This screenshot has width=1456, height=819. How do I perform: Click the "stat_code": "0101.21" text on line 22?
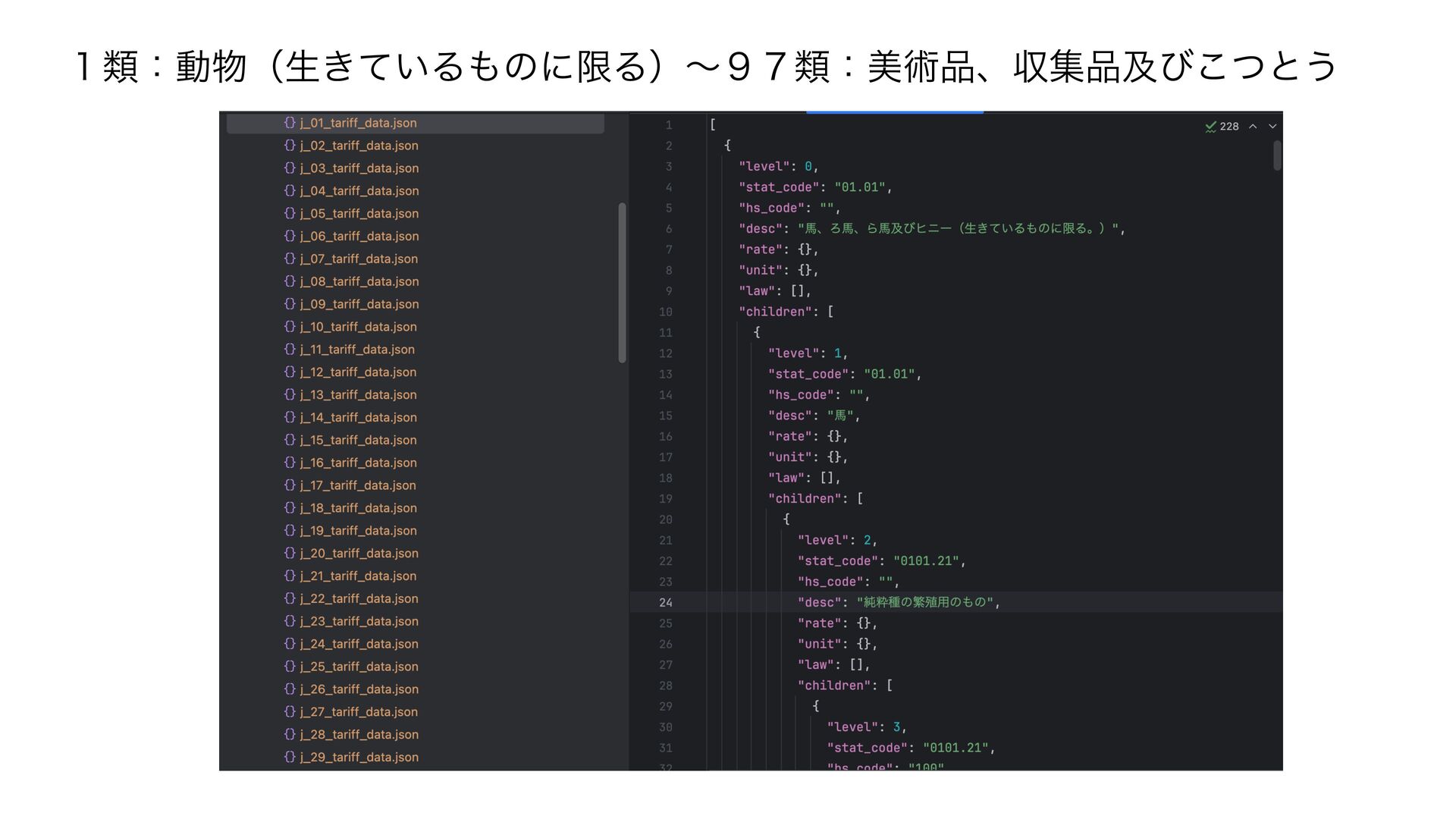[881, 561]
